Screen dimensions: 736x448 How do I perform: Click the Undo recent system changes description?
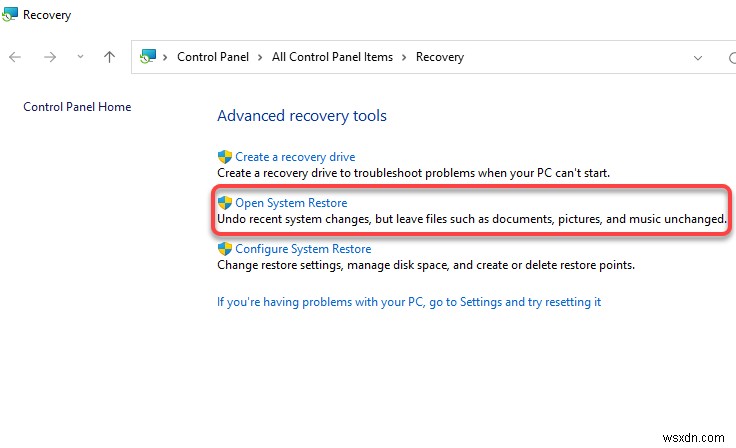(x=472, y=219)
